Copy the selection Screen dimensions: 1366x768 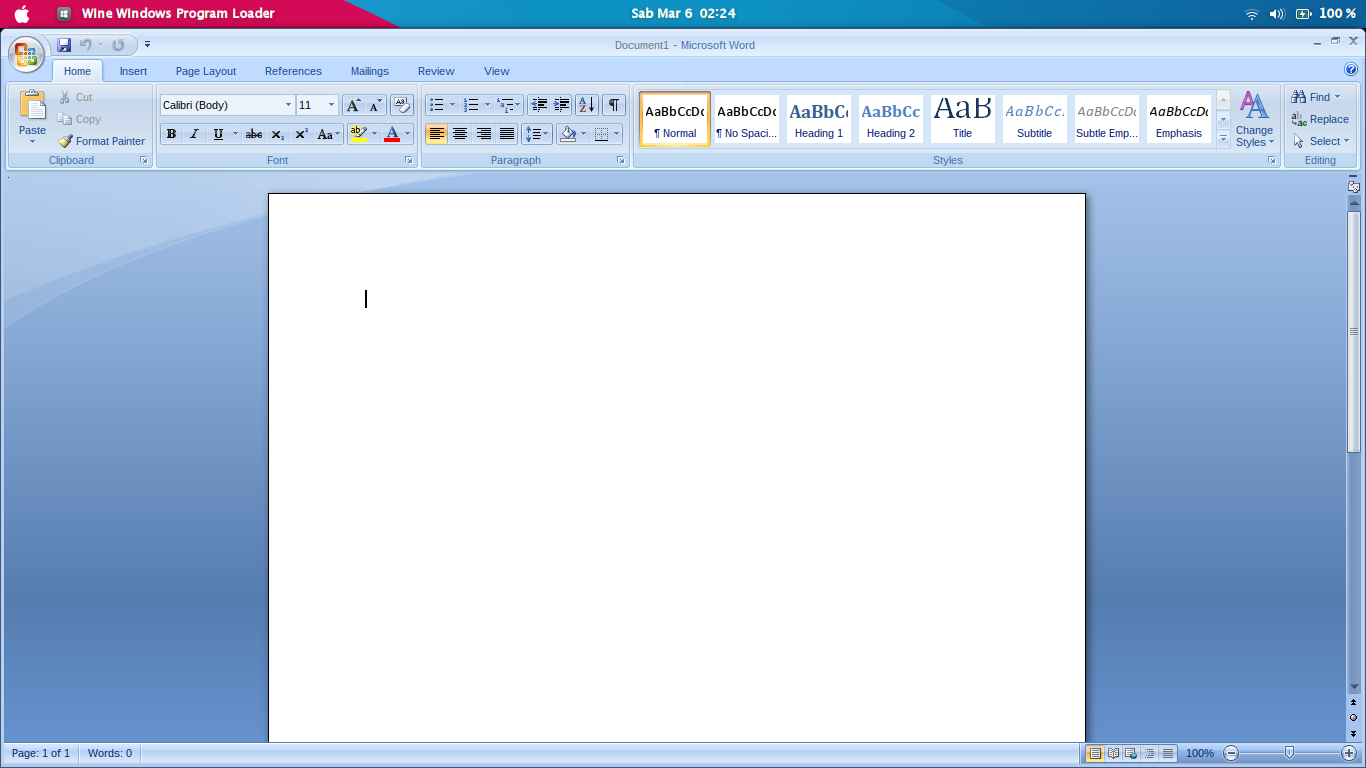pyautogui.click(x=79, y=119)
